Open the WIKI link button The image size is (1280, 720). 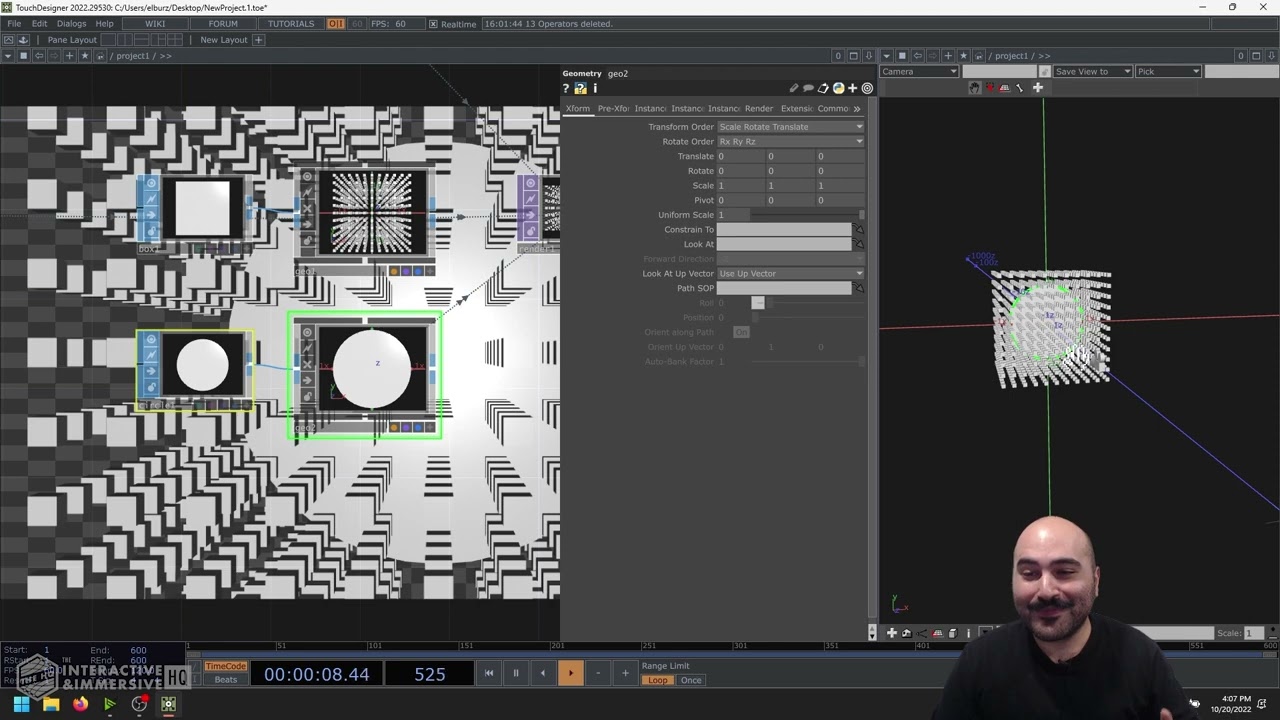pos(155,24)
